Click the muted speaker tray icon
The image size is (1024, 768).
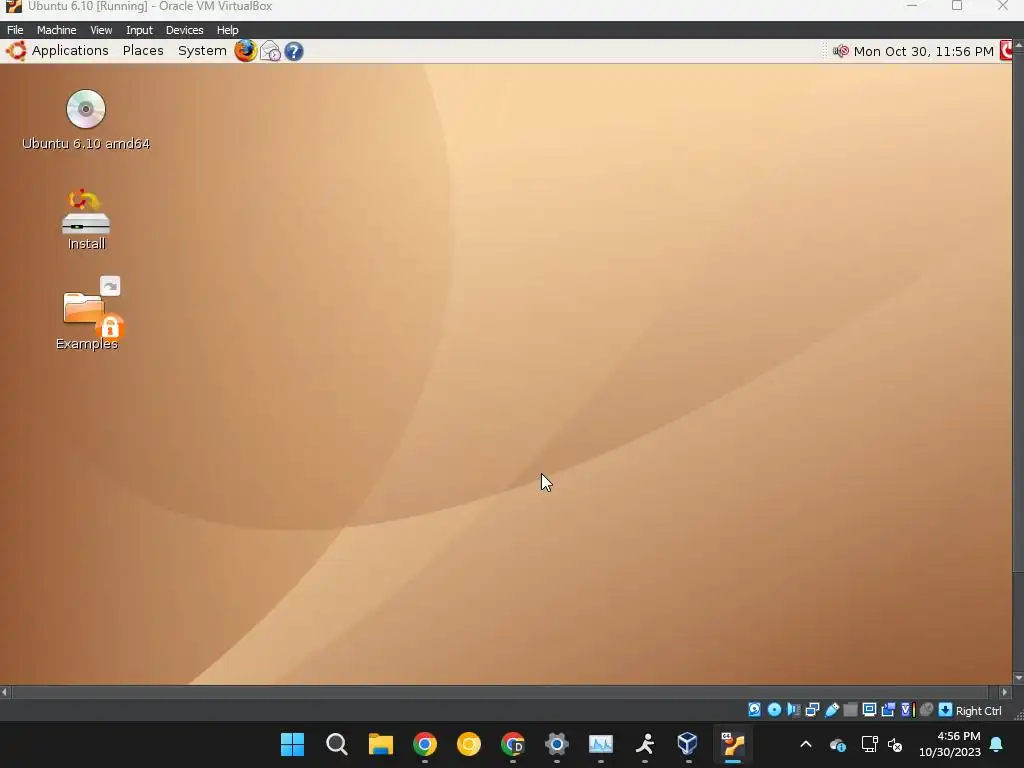pos(895,744)
